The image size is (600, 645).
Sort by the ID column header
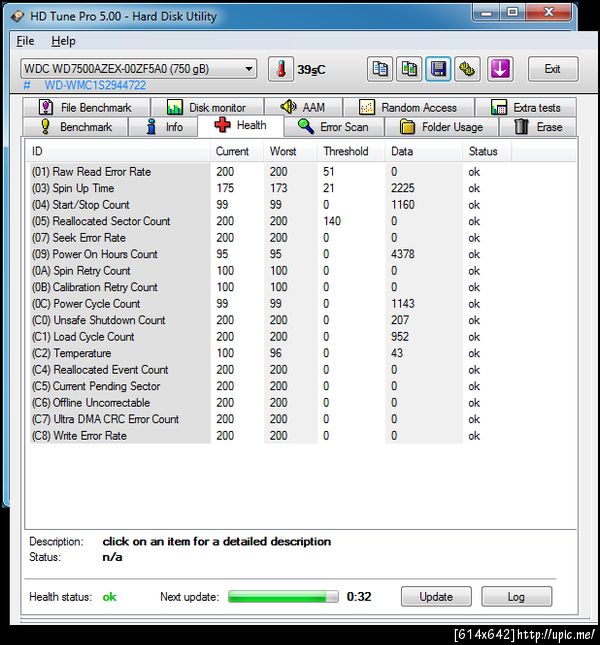pos(118,151)
